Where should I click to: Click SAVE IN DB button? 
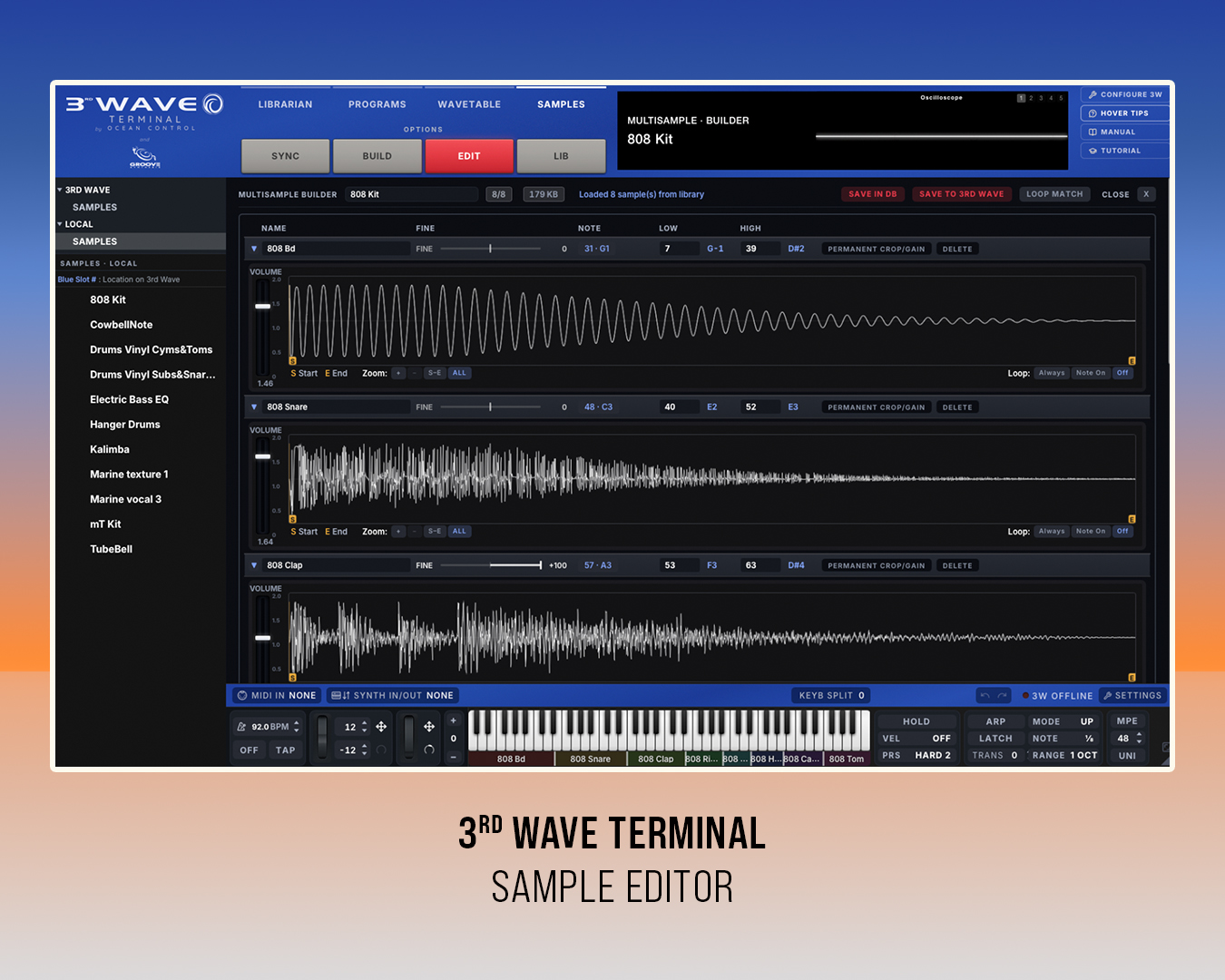[x=873, y=194]
